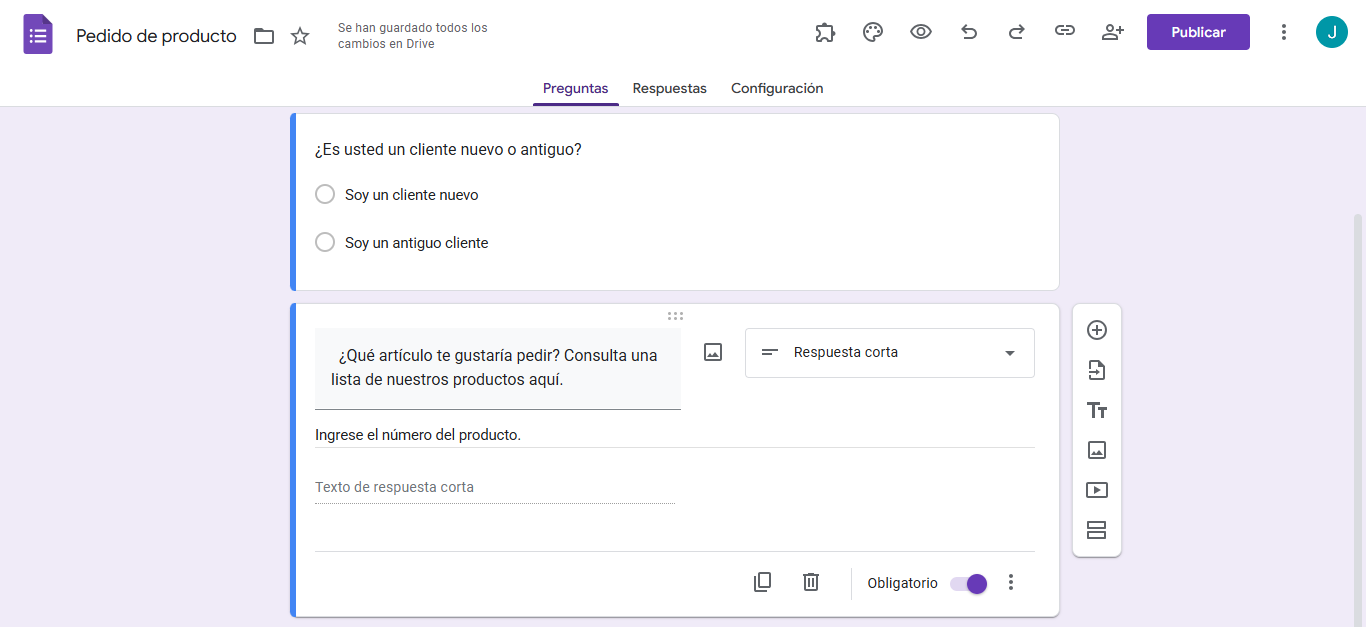Viewport: 1366px width, 627px height.
Task: Open the Respuesta corta type dropdown
Action: 890,353
